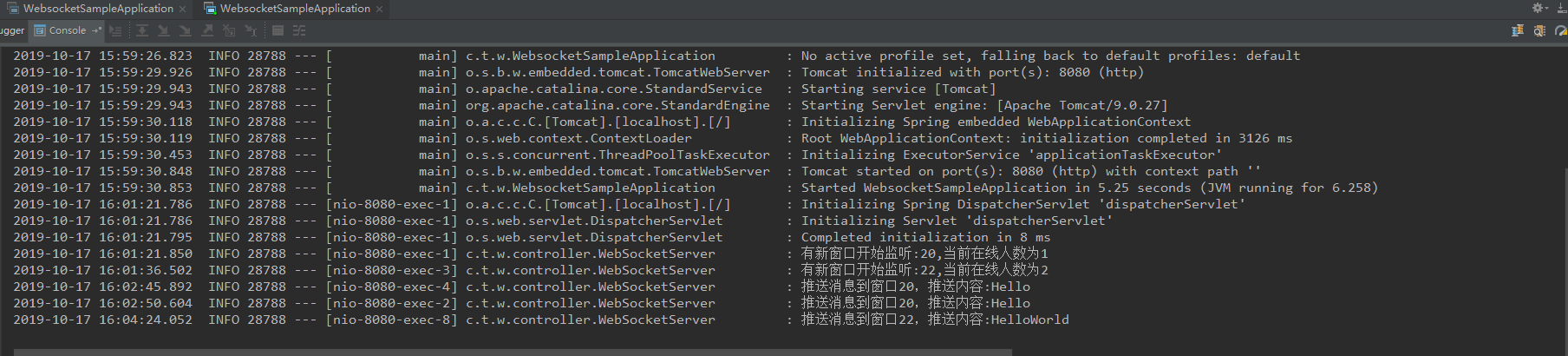This screenshot has height=356, width=1568.
Task: Open the Threads spool icon
Action: coord(1517,30)
